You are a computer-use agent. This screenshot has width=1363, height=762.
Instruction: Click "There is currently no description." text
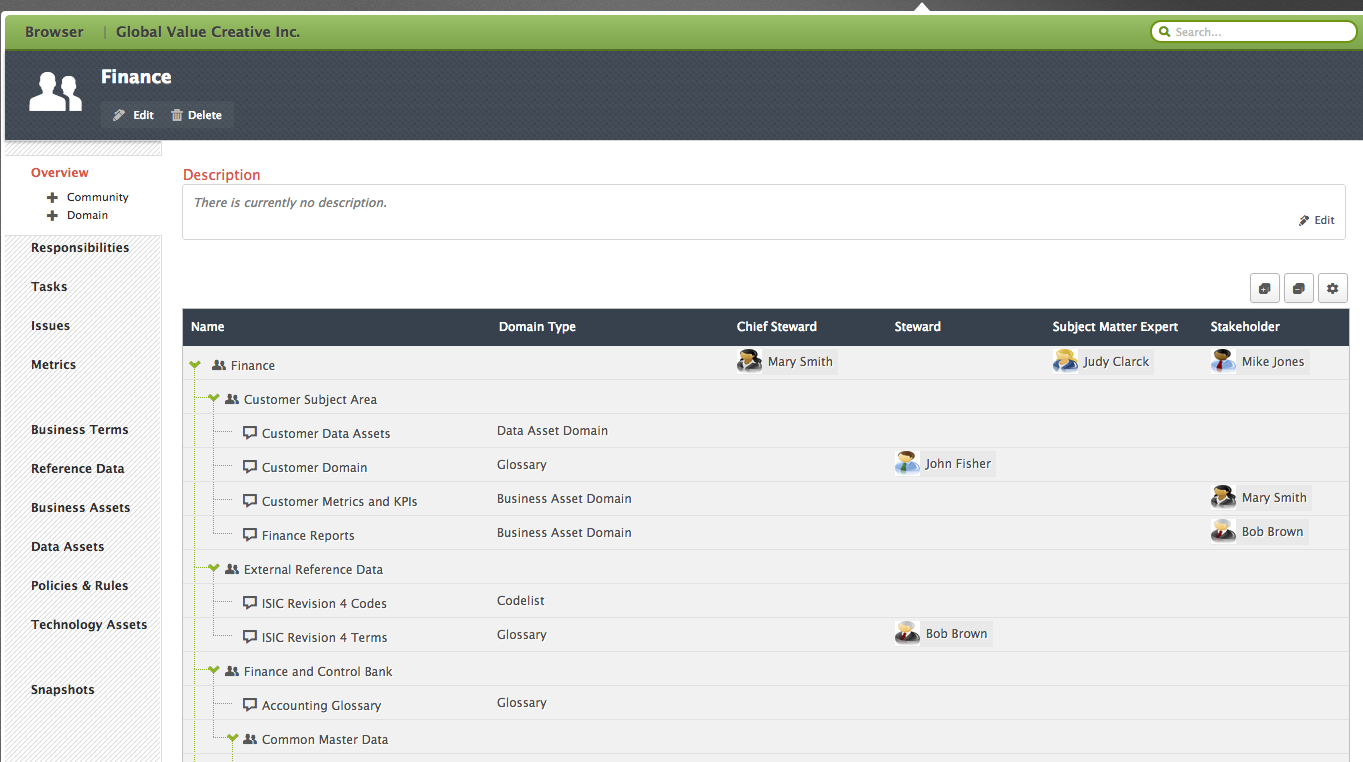[290, 203]
